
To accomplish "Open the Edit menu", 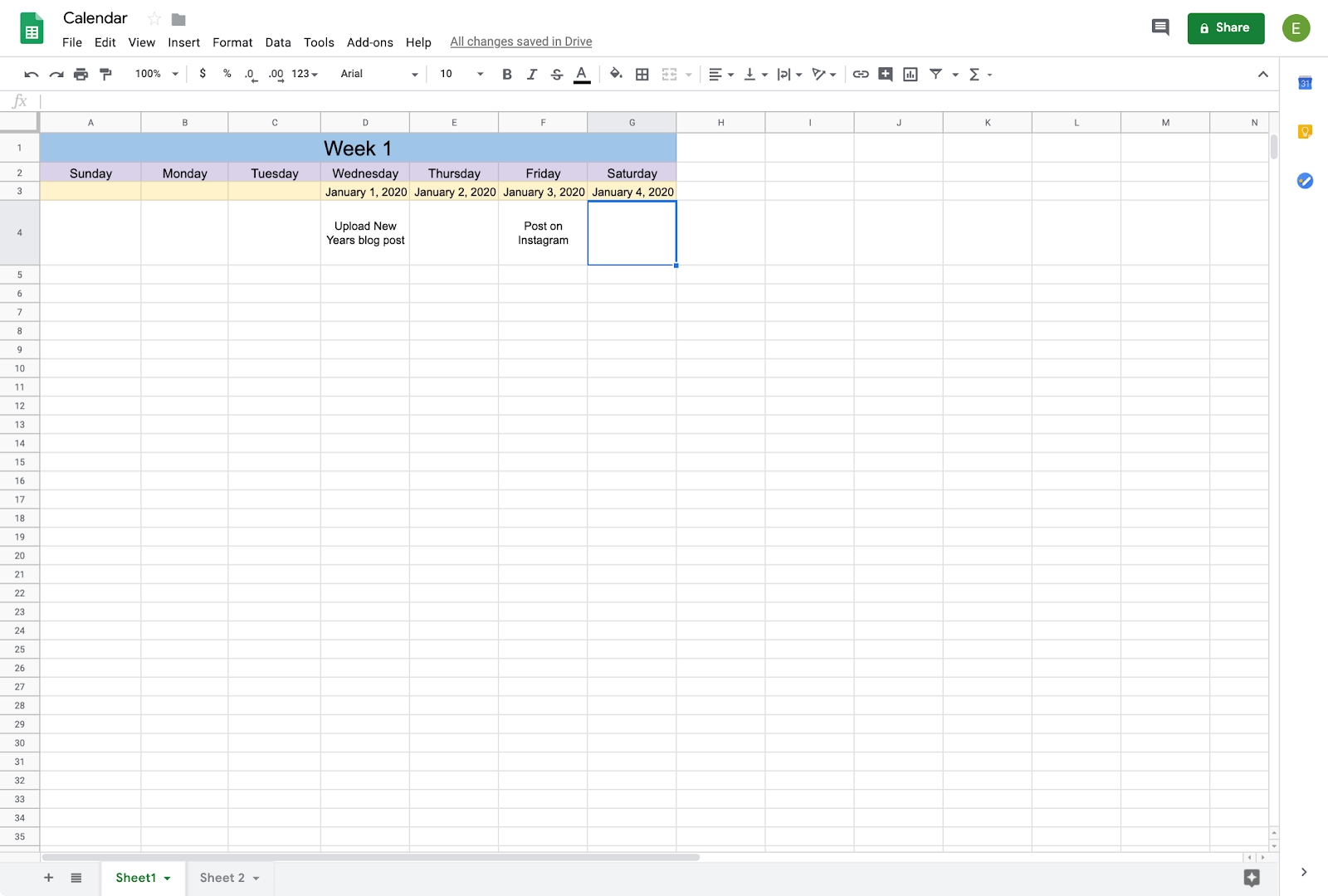I will 105,42.
